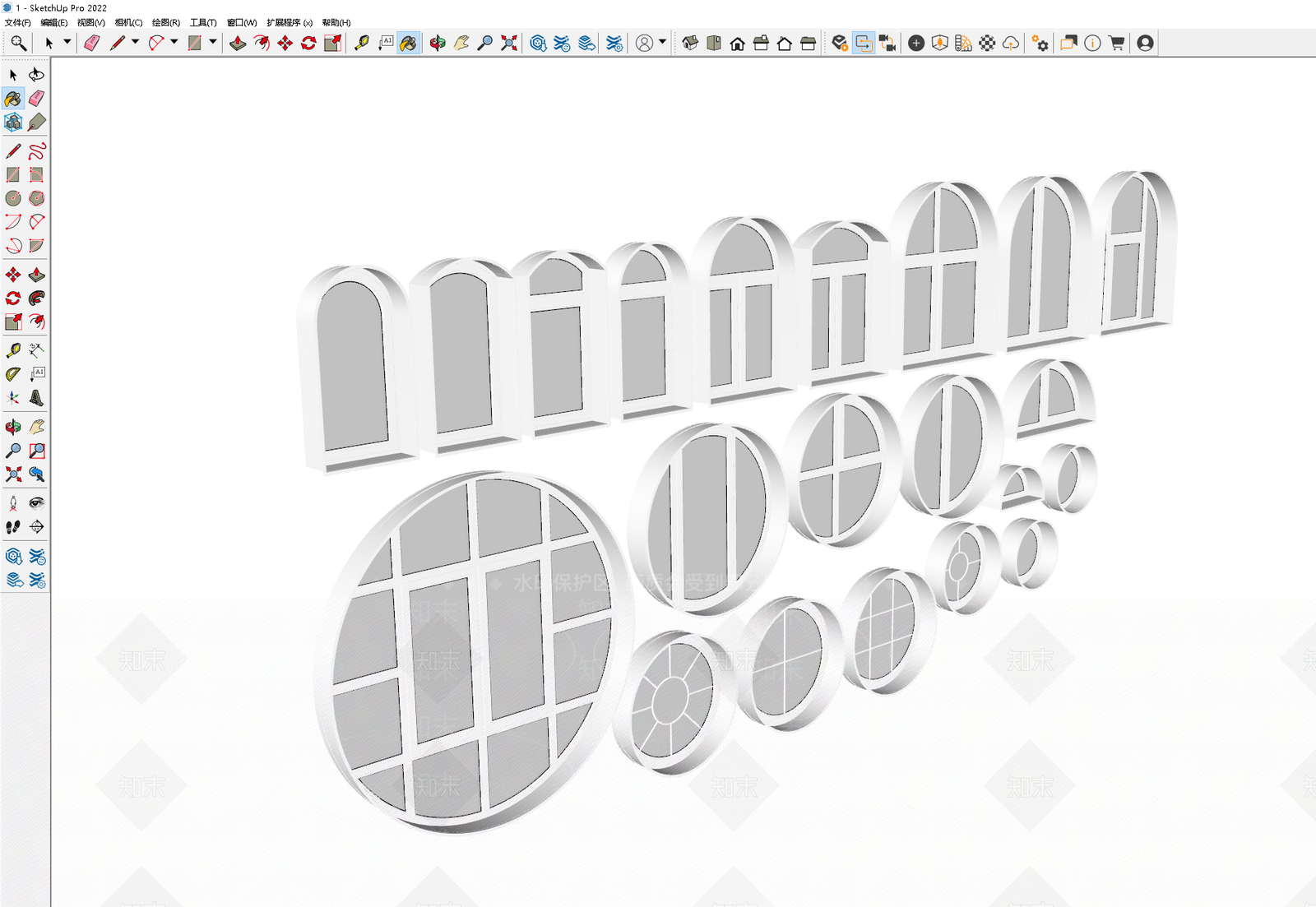The height and width of the screenshot is (907, 1316).
Task: Select the Circle tool
Action: click(x=13, y=198)
